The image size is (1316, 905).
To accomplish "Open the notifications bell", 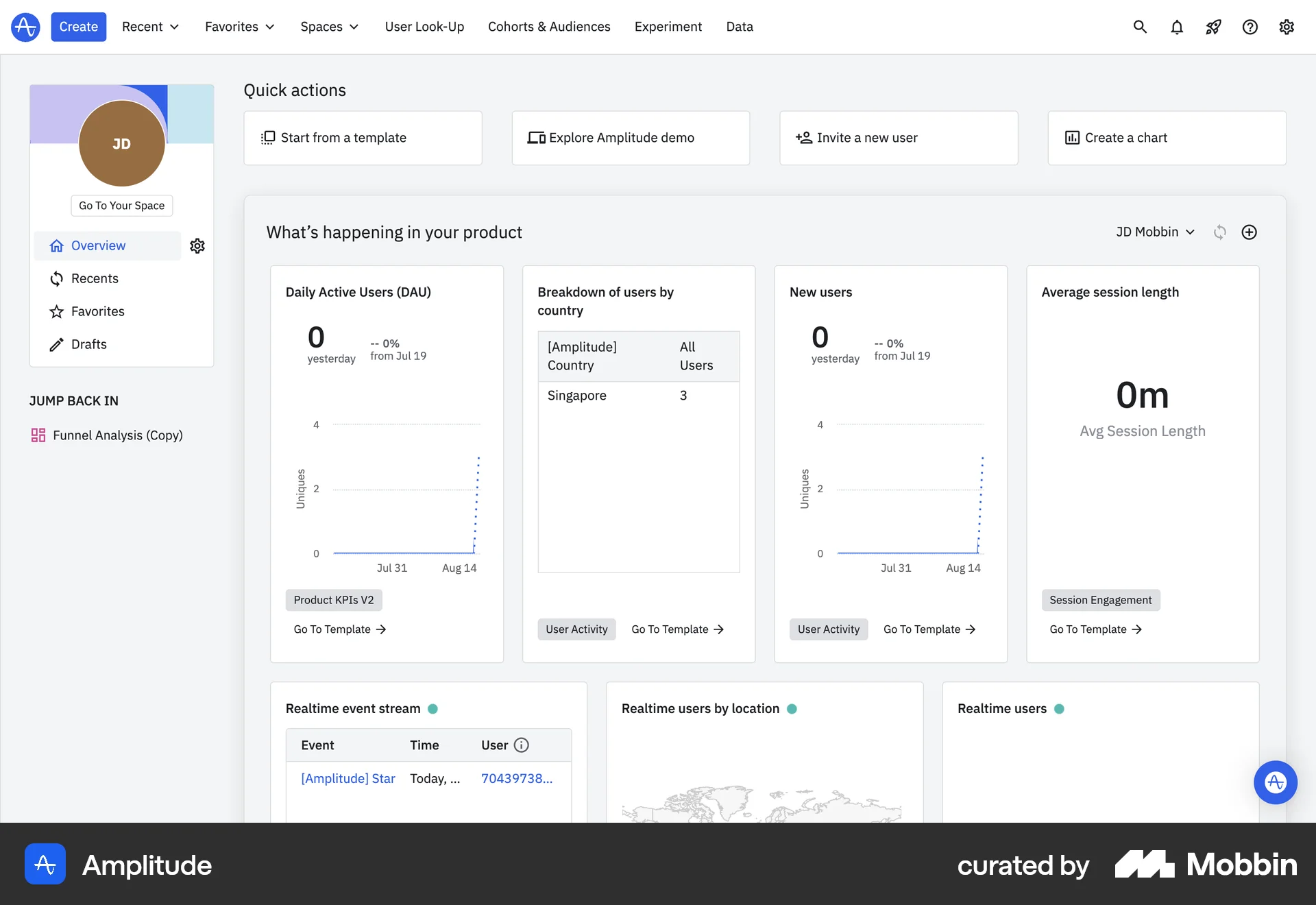I will [x=1177, y=27].
